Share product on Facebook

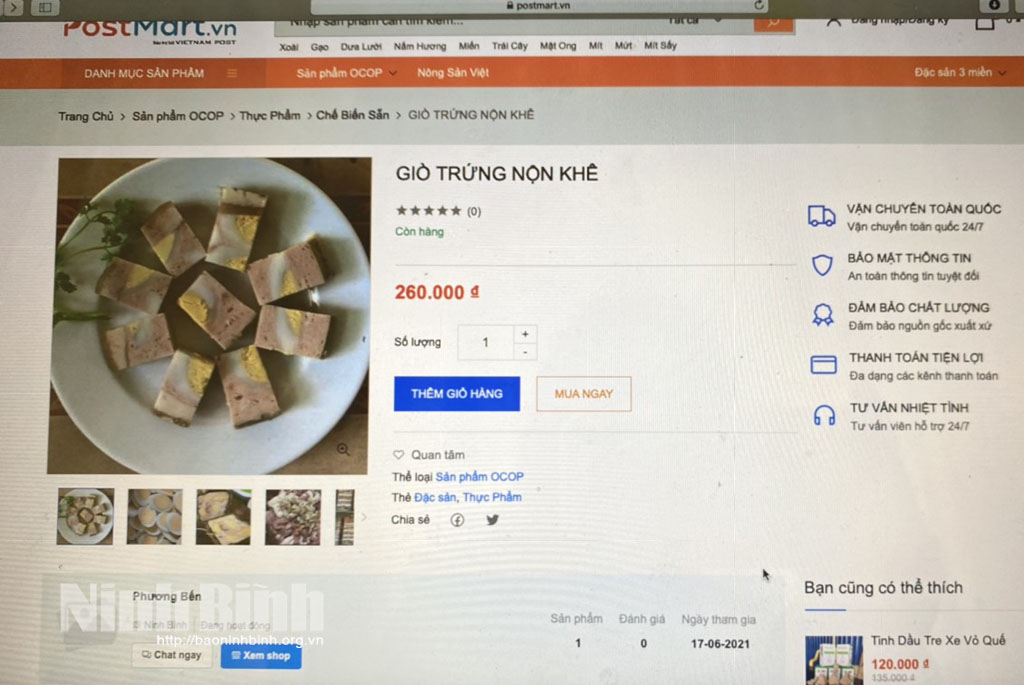point(457,520)
